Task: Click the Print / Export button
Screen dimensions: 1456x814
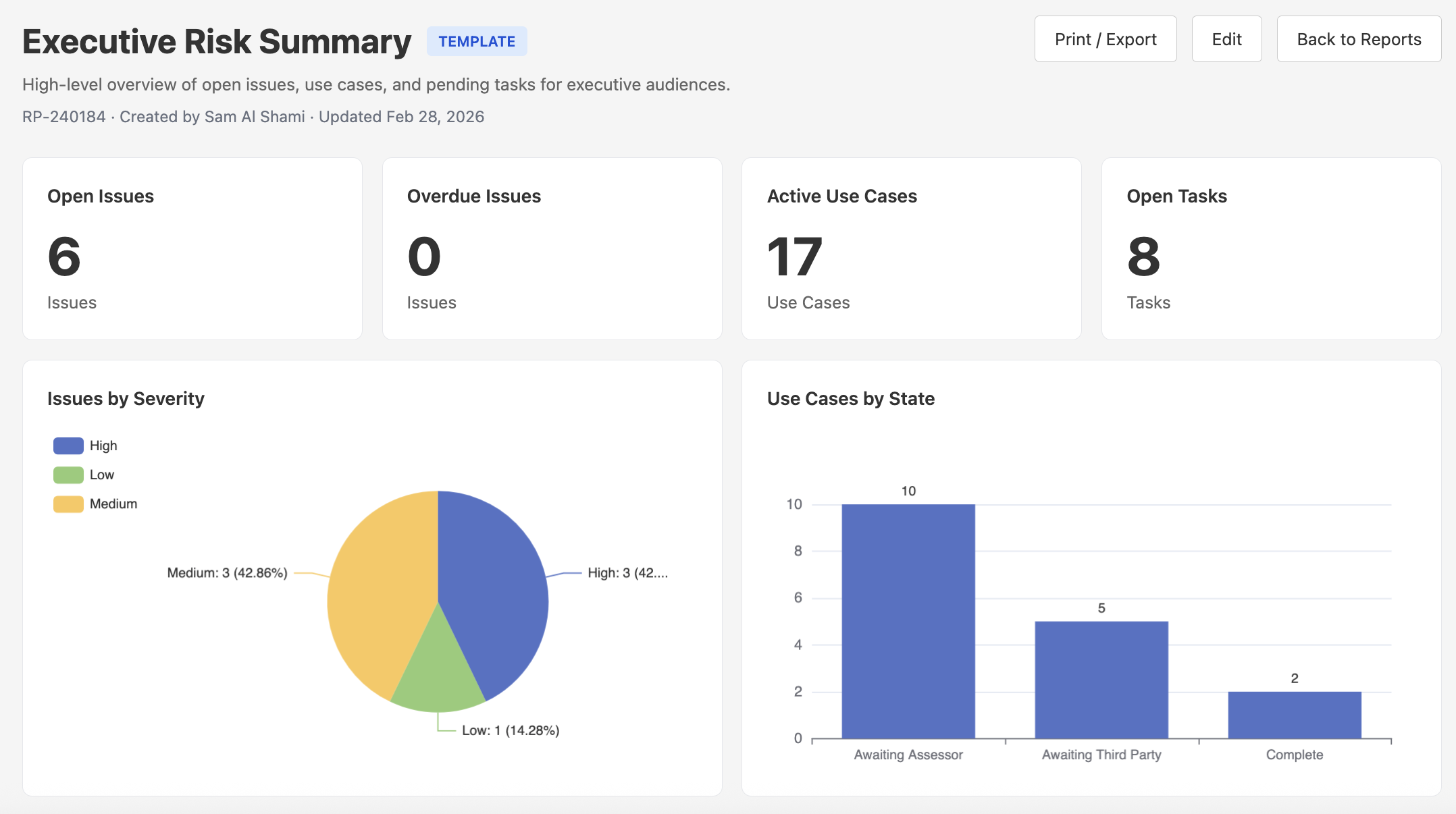Action: (1105, 39)
